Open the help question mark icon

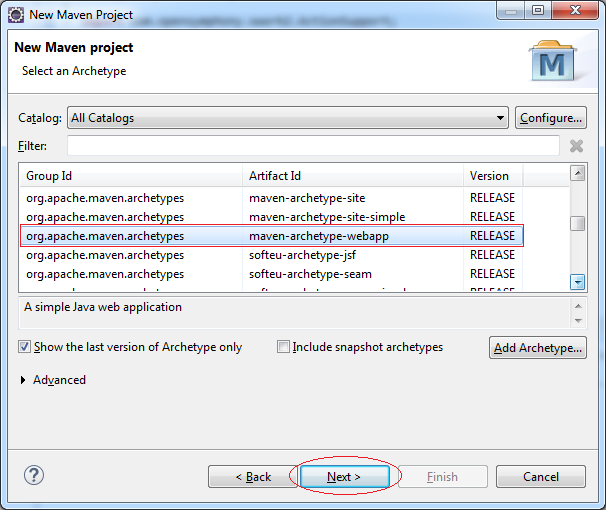pyautogui.click(x=34, y=475)
